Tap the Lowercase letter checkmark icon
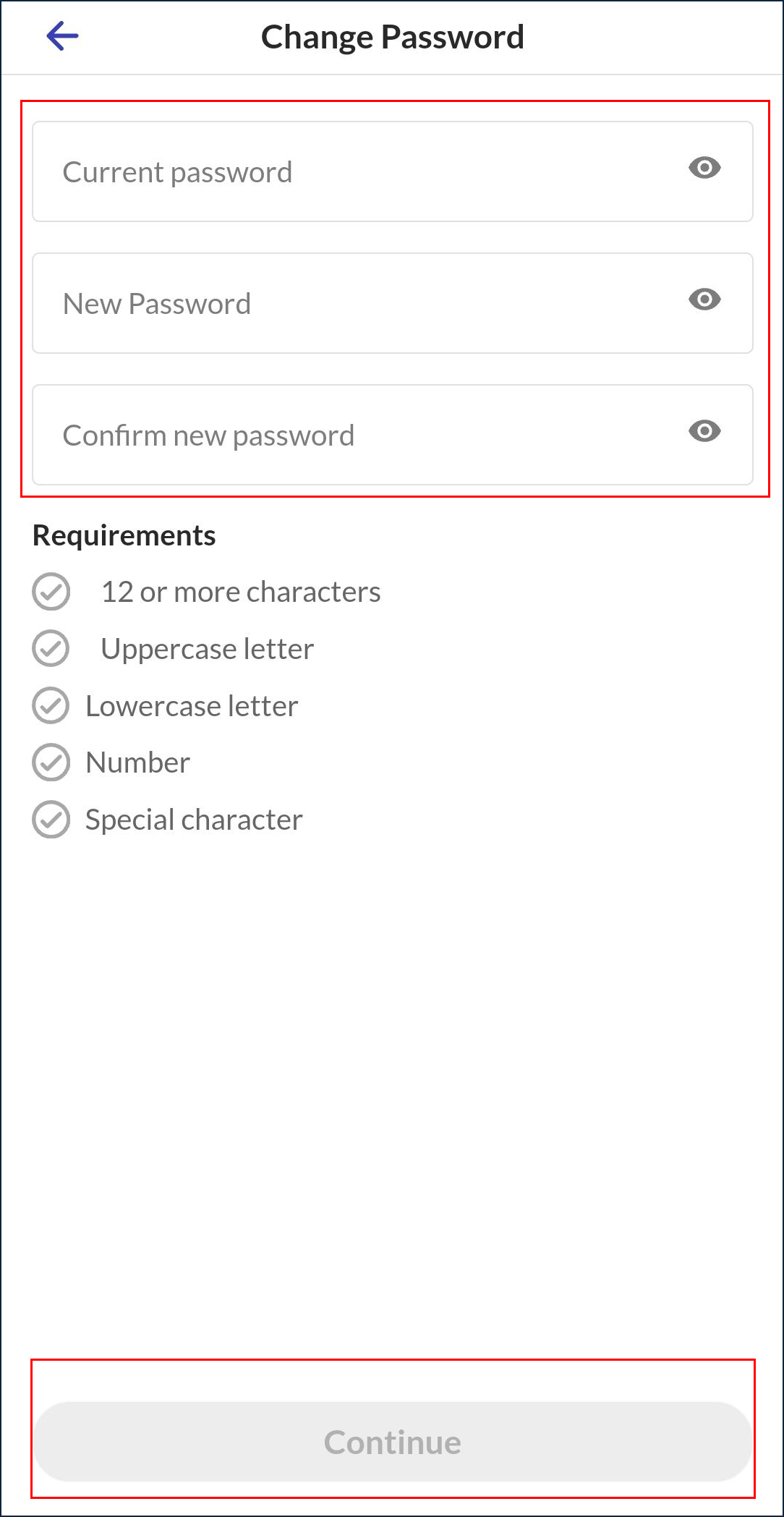Screen dimensions: 784x1517 click(51, 705)
